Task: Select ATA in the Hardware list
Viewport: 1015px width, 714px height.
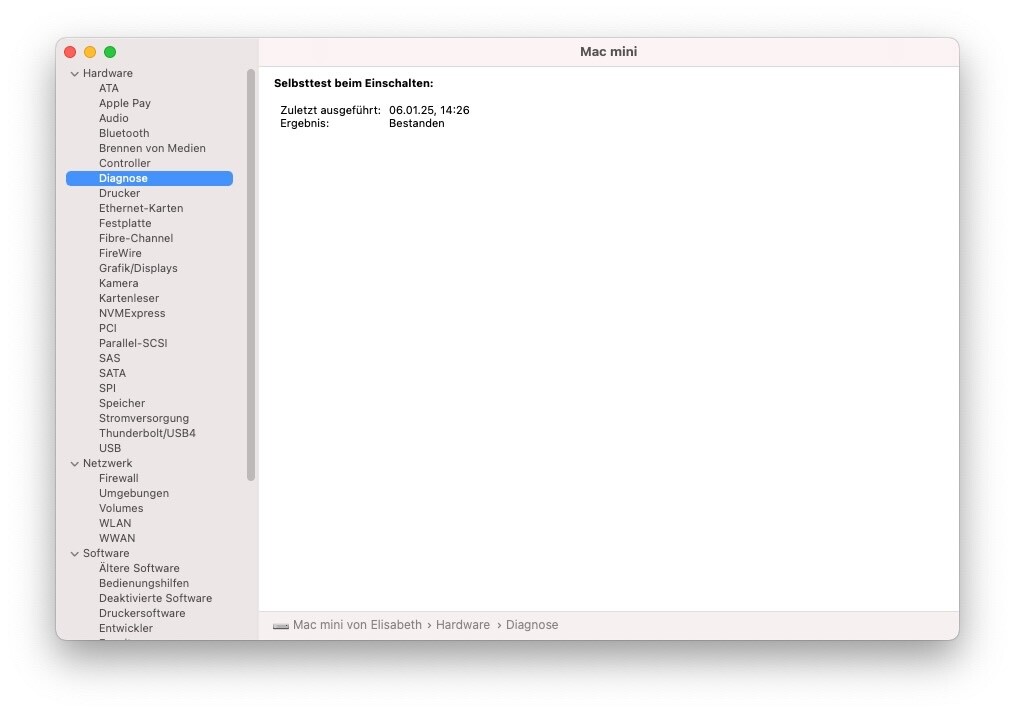Action: [x=109, y=88]
